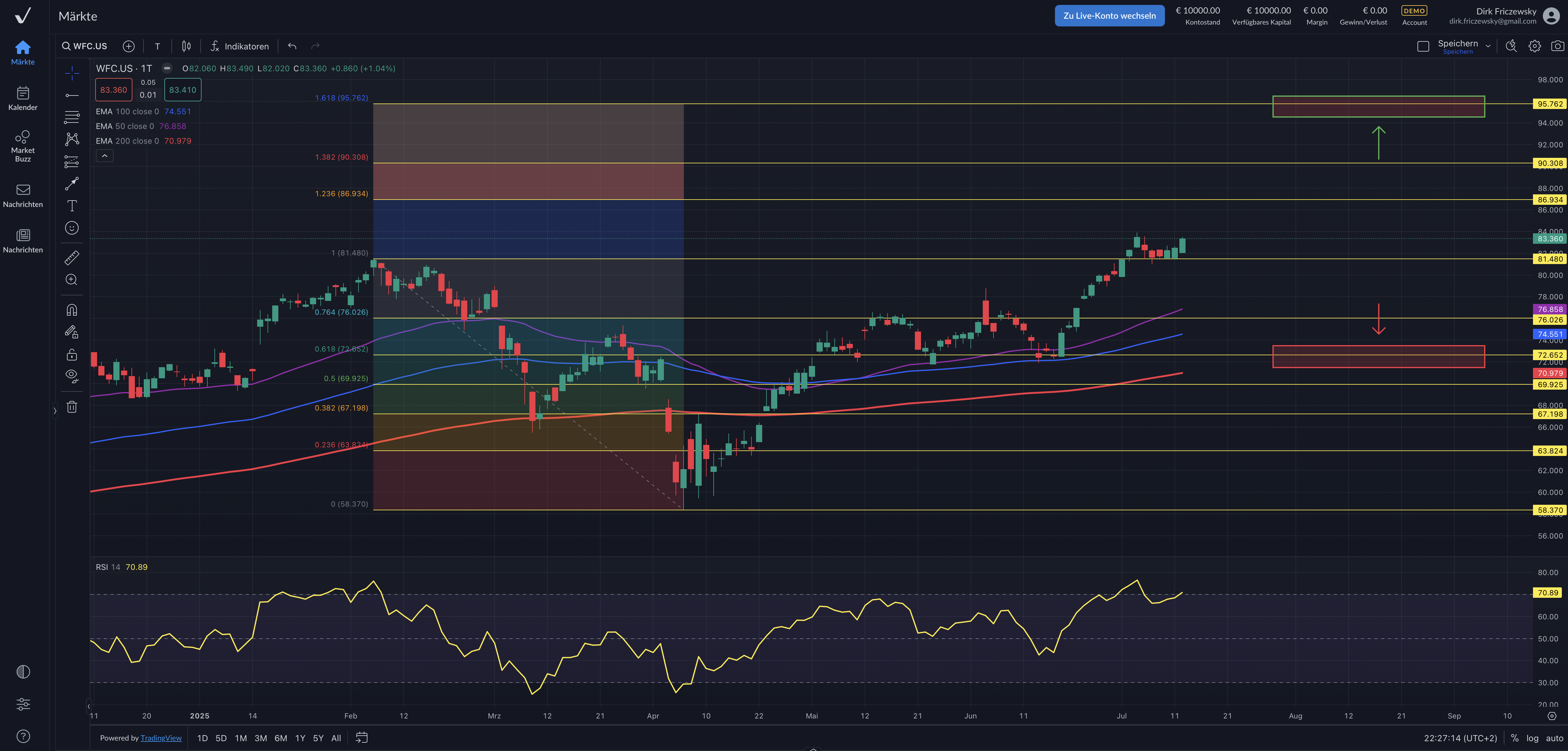1568x751 pixels.
Task: Open the Kalender section in the sidebar
Action: pos(23,98)
